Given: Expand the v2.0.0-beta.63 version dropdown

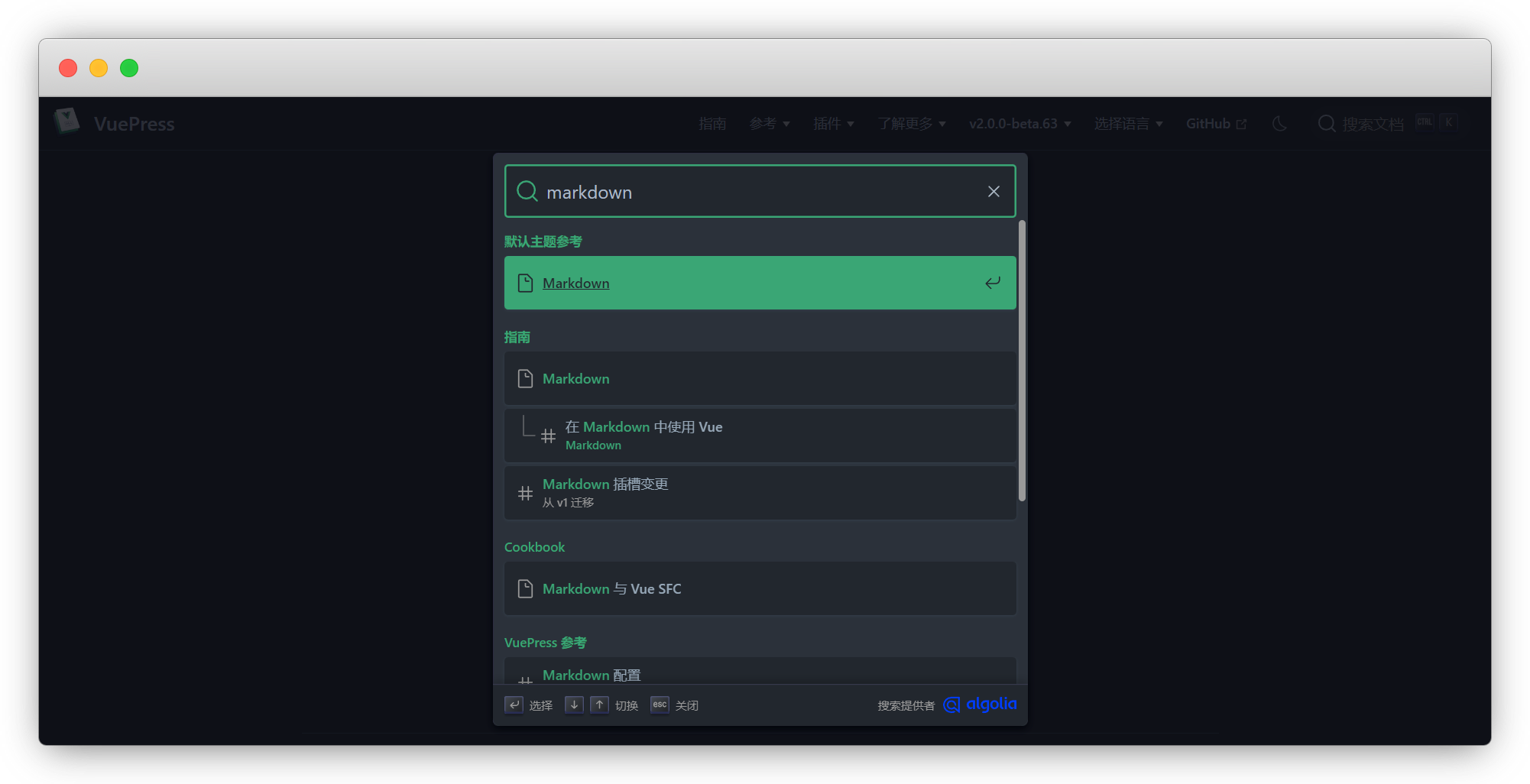Looking at the screenshot, I should (x=1019, y=123).
